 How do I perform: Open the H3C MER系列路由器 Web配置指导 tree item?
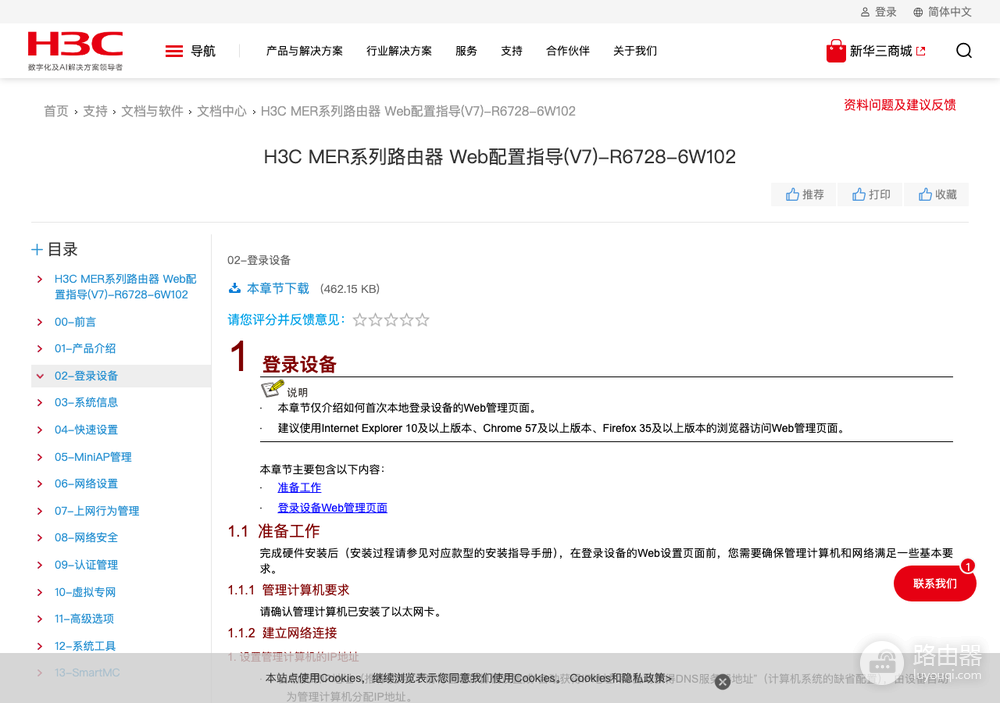click(125, 286)
